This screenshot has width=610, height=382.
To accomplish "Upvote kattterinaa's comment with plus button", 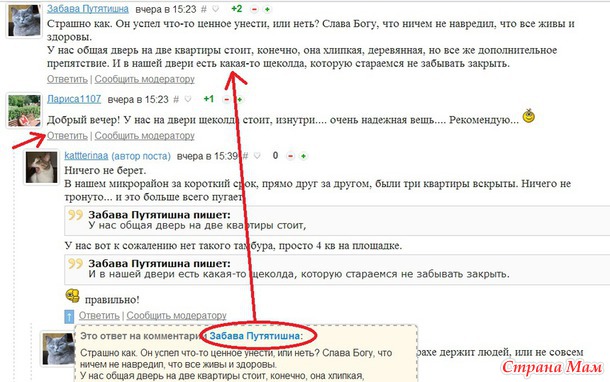I will click(303, 156).
